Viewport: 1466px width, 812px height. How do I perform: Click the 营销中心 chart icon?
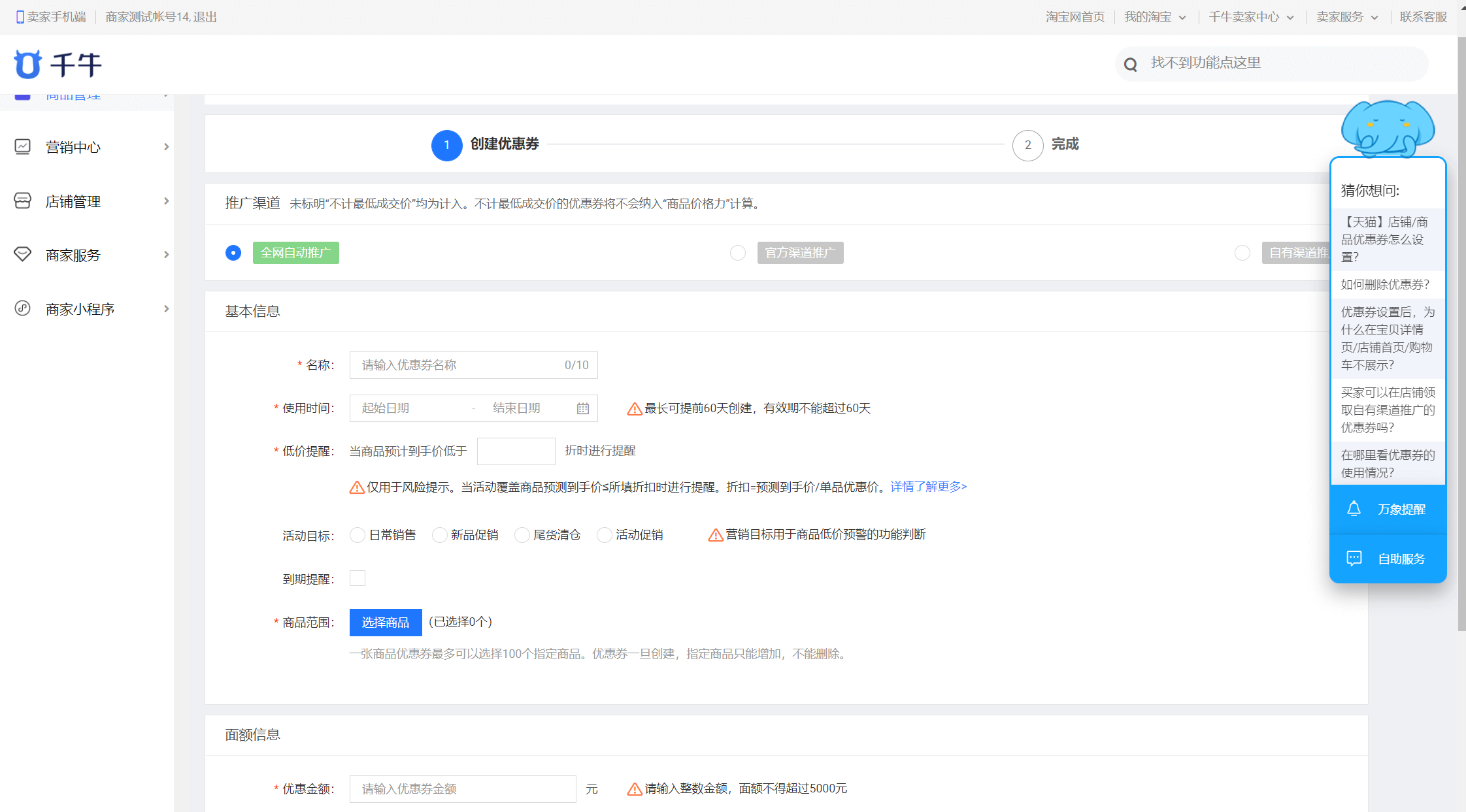pos(22,147)
